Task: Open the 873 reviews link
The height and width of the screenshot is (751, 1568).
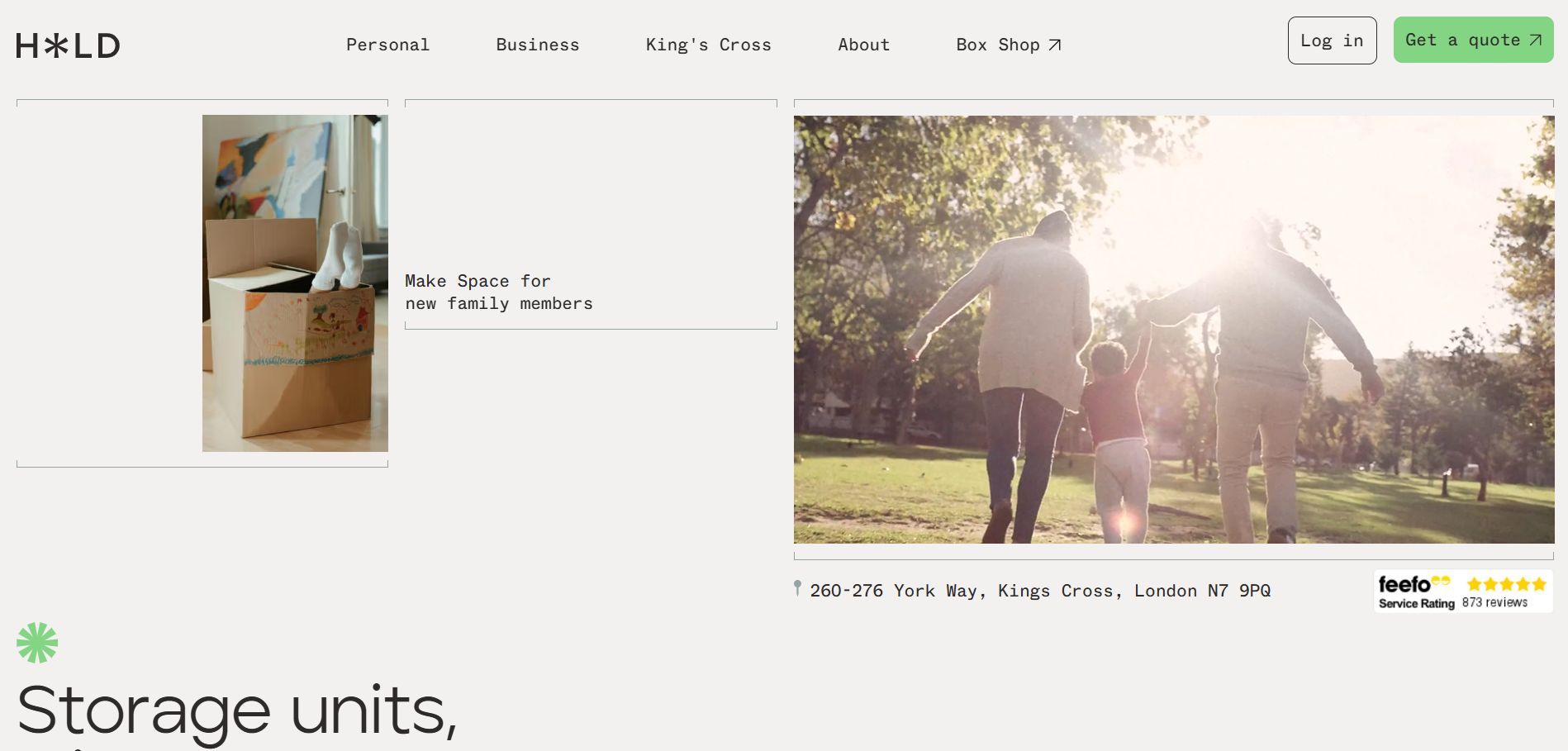Action: [1494, 603]
